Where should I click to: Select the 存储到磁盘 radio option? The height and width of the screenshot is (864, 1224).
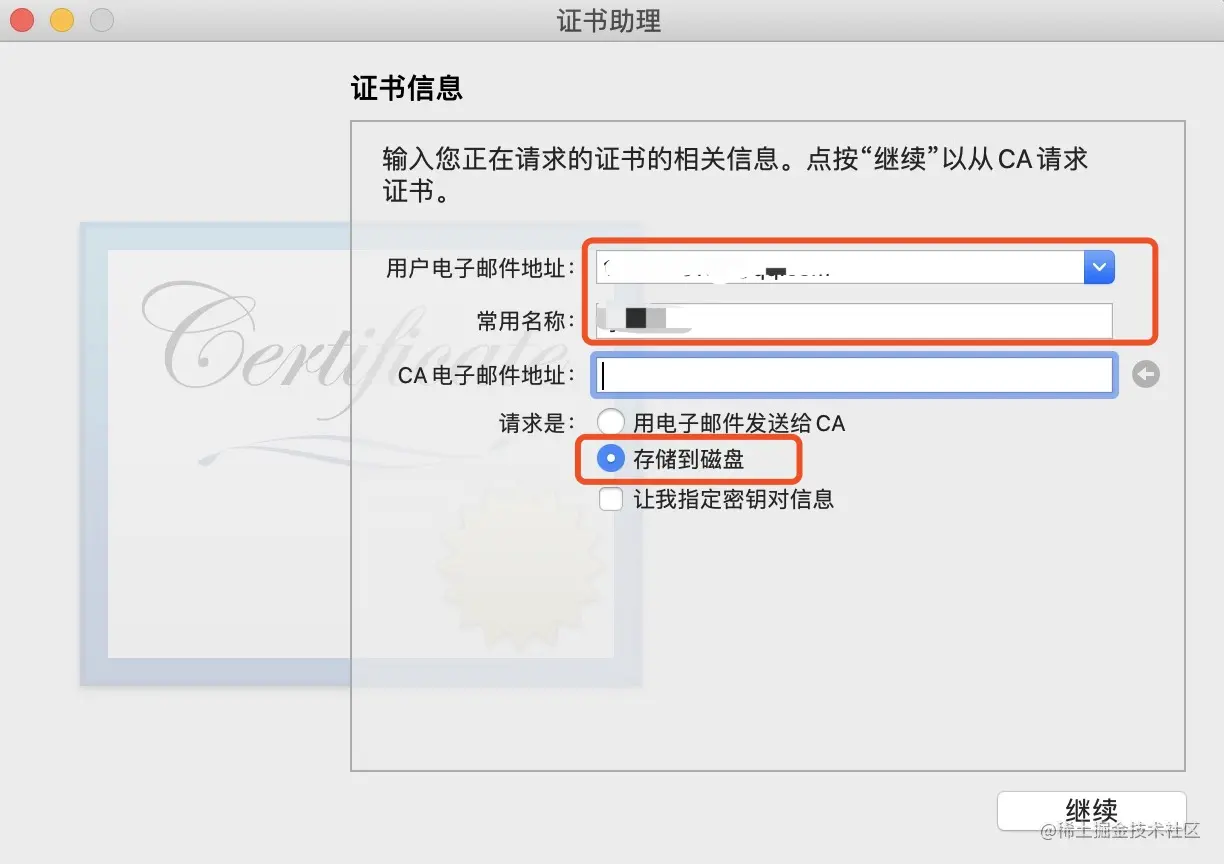610,459
